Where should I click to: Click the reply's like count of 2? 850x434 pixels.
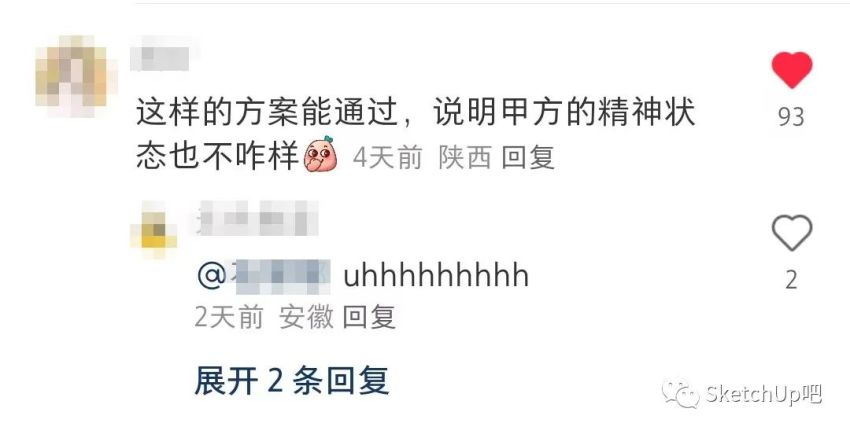791,280
